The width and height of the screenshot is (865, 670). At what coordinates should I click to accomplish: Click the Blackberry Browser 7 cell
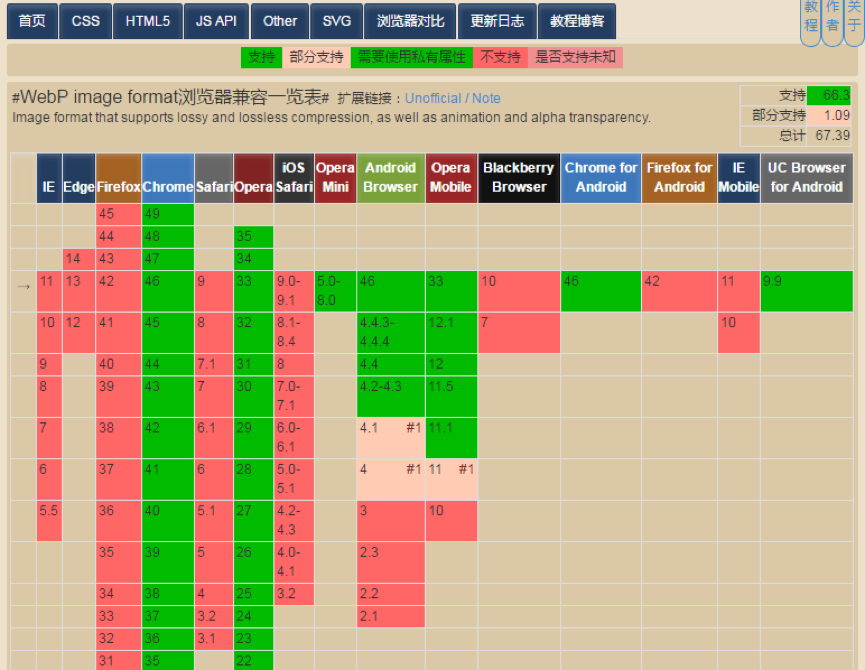(x=519, y=332)
